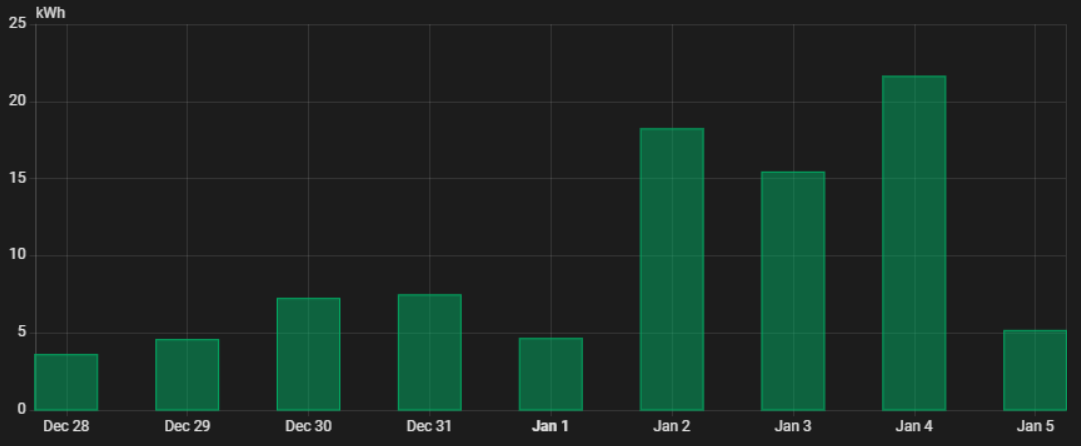The width and height of the screenshot is (1081, 446).
Task: Select the Jan 5 x-axis date label
Action: [x=1035, y=426]
